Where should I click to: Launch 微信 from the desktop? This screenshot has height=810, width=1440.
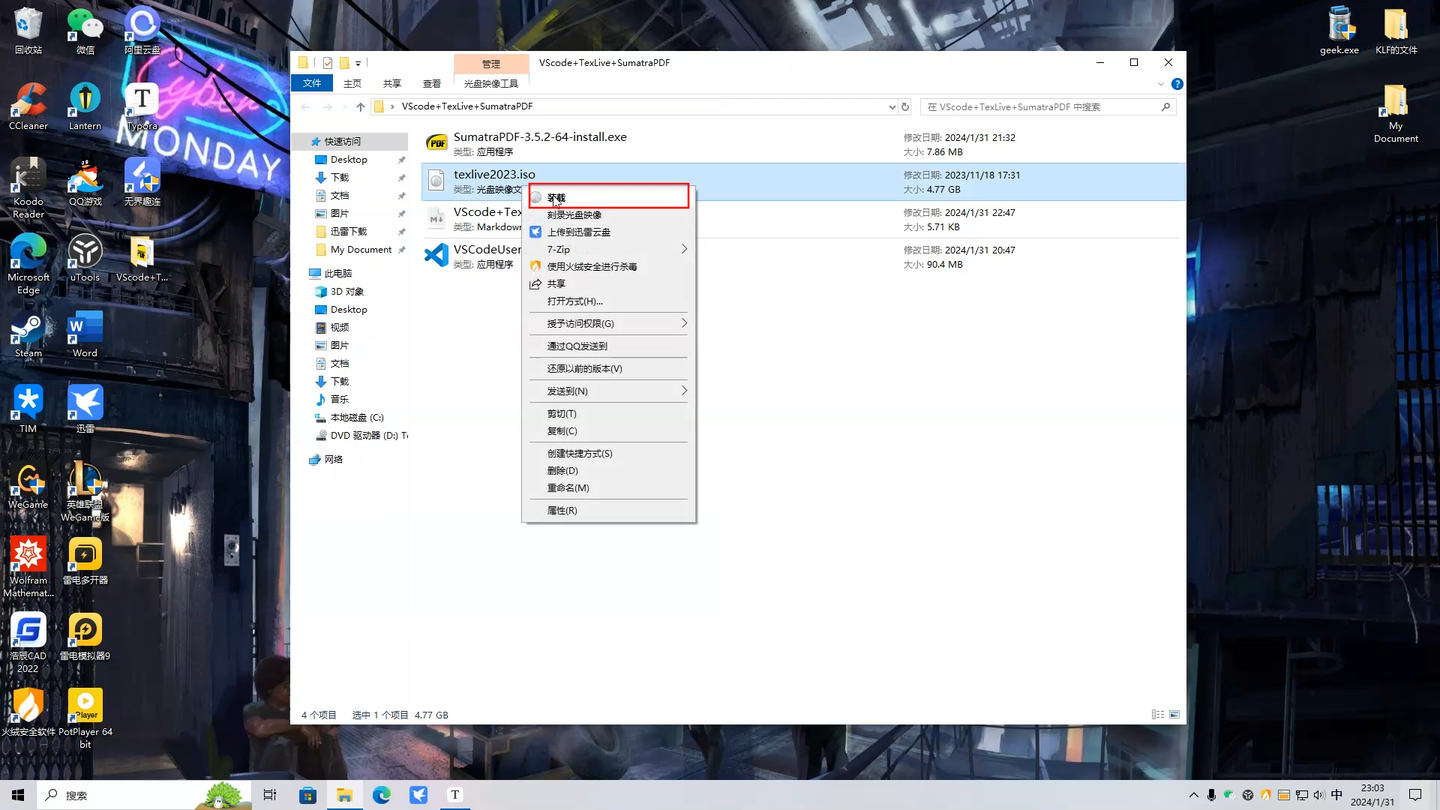85,30
